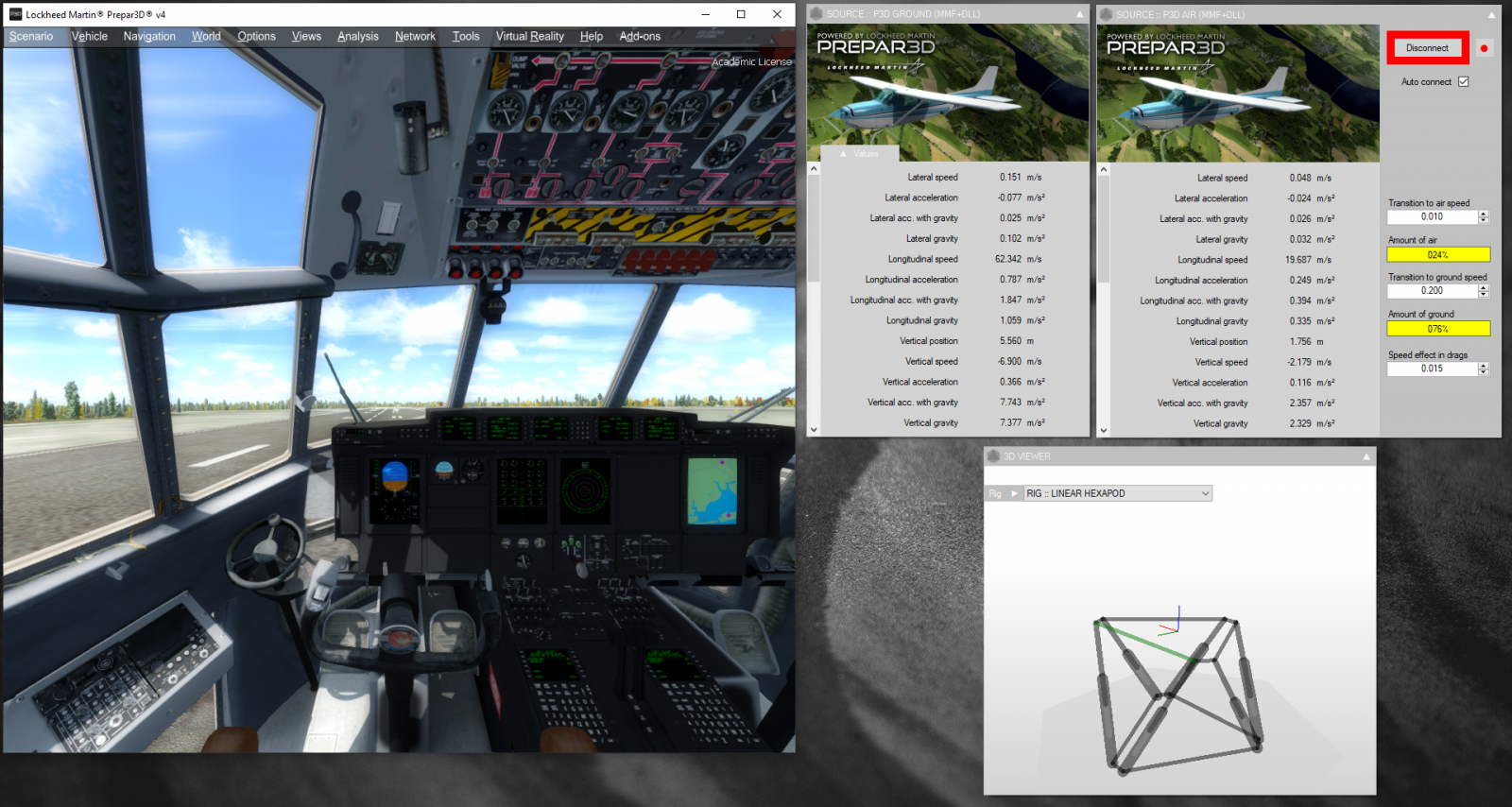This screenshot has width=1512, height=807.
Task: Open the Add-ons menu
Action: tap(640, 36)
